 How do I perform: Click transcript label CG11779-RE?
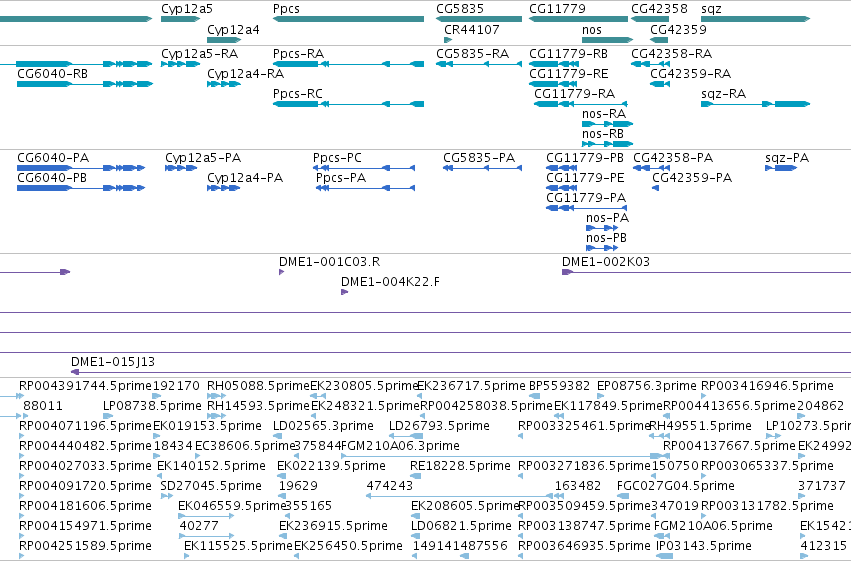pyautogui.click(x=568, y=74)
